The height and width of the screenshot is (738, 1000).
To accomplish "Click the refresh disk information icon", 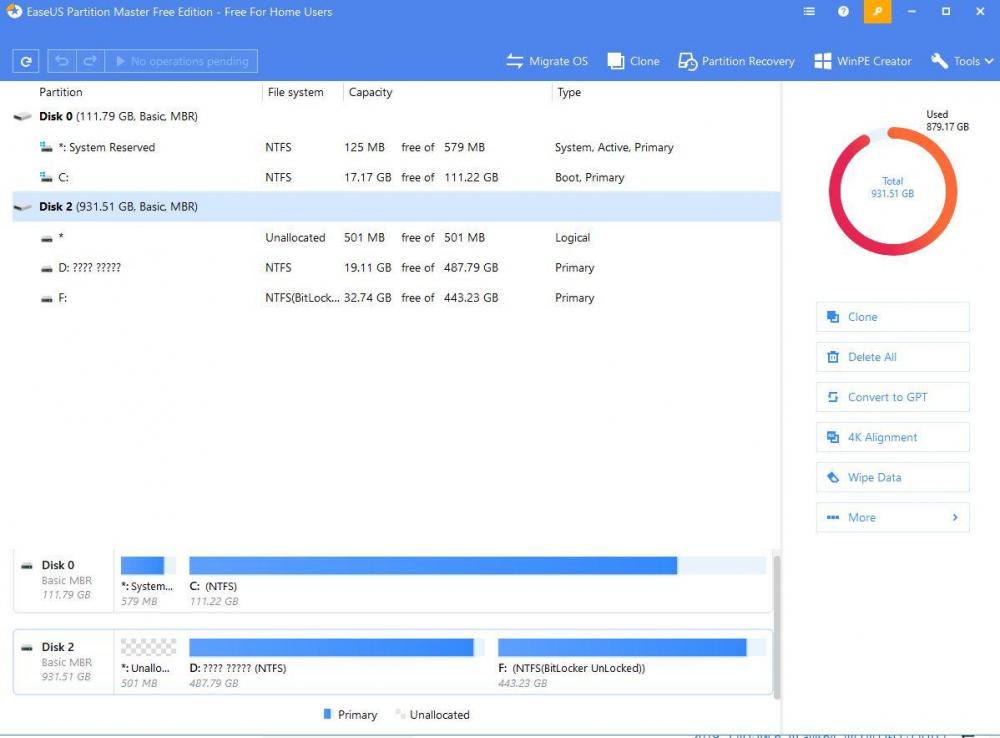I will coord(26,61).
